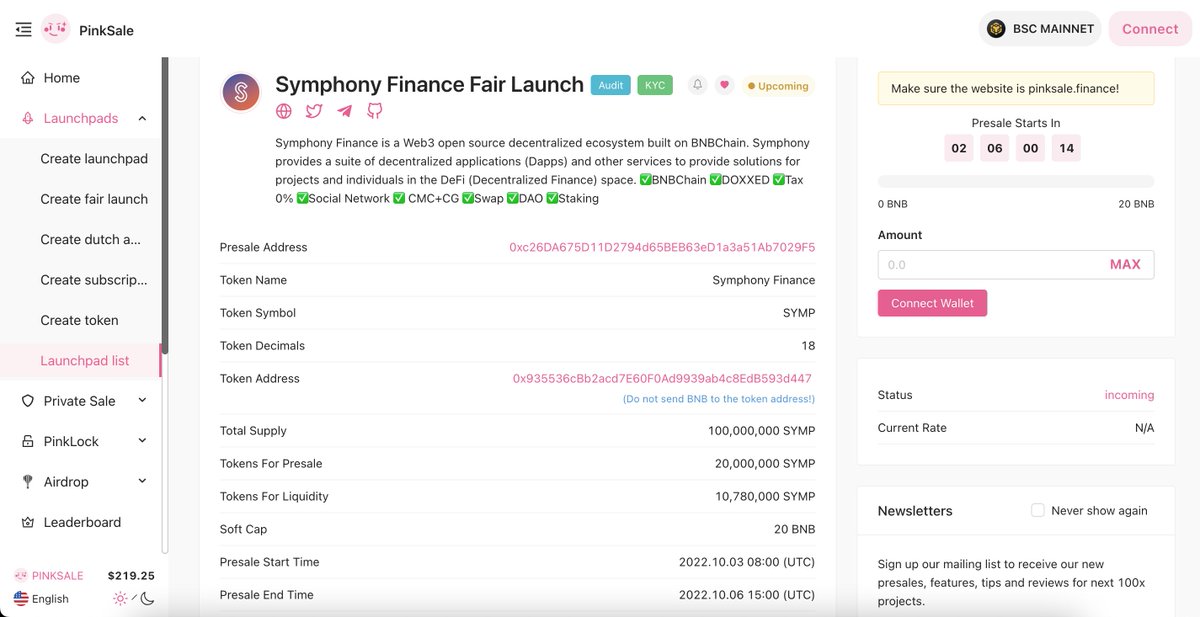Viewport: 1200px width, 617px height.
Task: Check Never show again checkbox
Action: (x=1038, y=510)
